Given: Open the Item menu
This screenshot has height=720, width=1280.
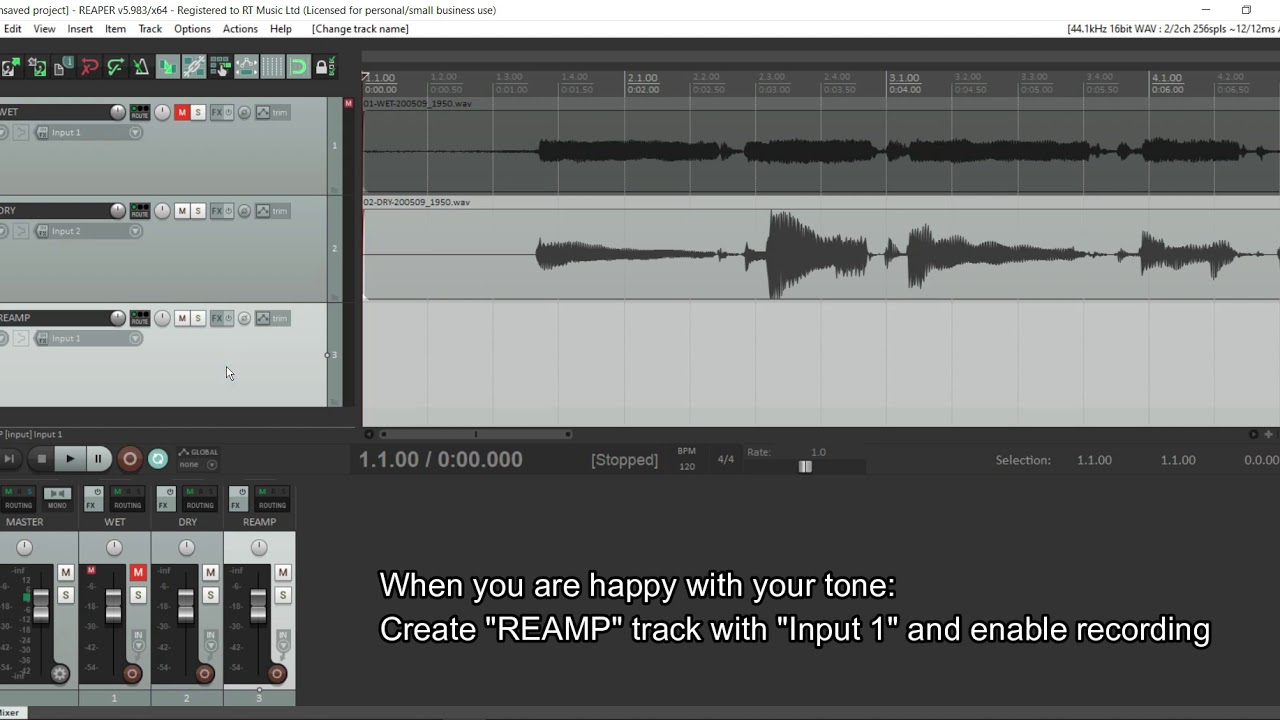Looking at the screenshot, I should [x=115, y=29].
